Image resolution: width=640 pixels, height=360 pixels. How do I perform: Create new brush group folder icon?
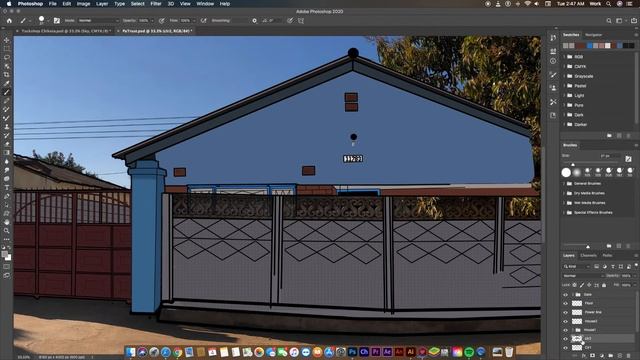click(x=609, y=246)
